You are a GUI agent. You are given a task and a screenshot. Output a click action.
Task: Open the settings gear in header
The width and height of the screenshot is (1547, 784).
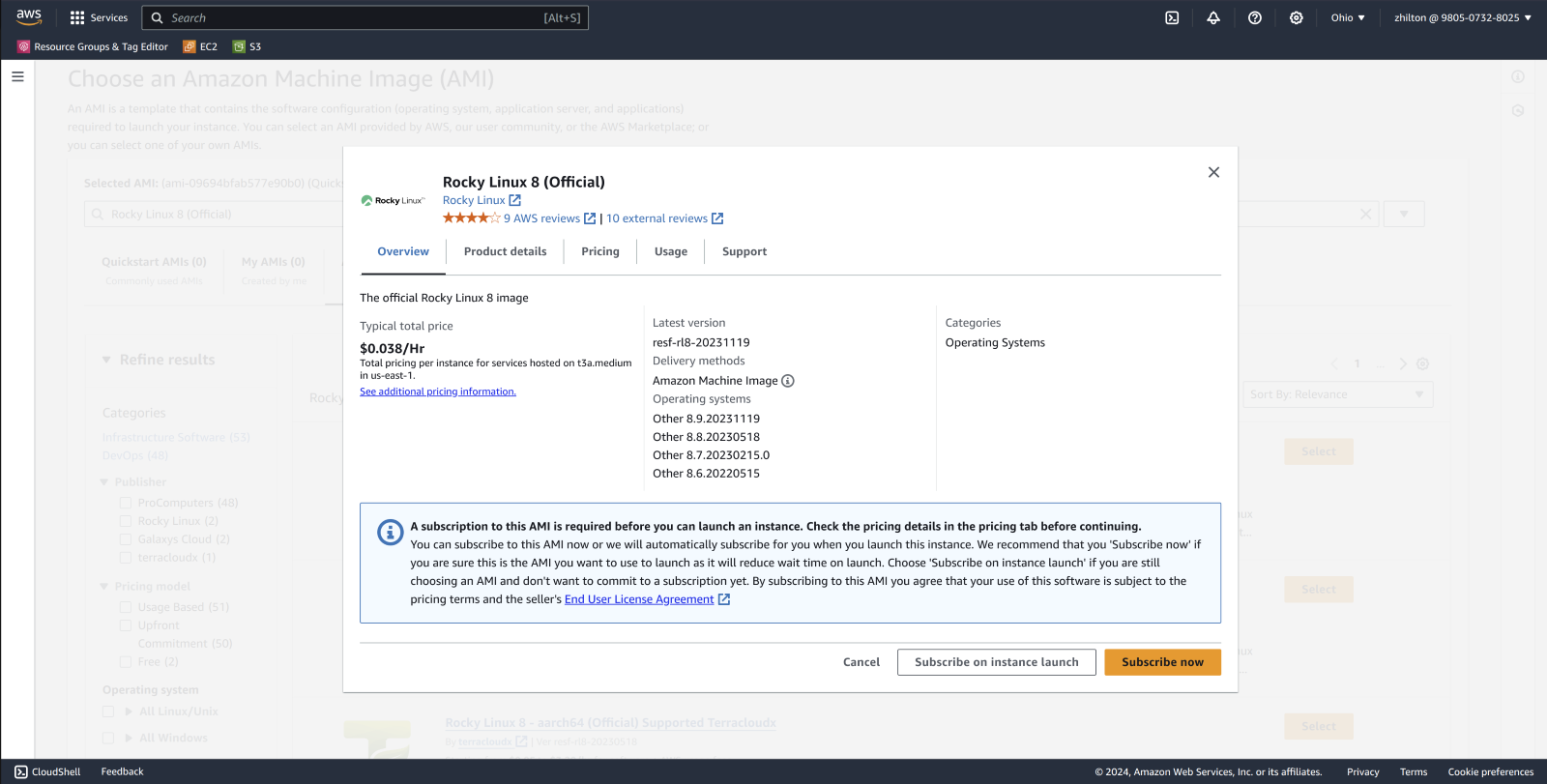tap(1297, 17)
